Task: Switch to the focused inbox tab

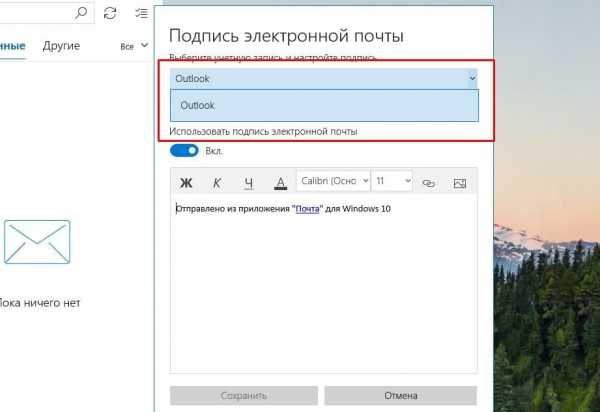Action: tap(13, 46)
